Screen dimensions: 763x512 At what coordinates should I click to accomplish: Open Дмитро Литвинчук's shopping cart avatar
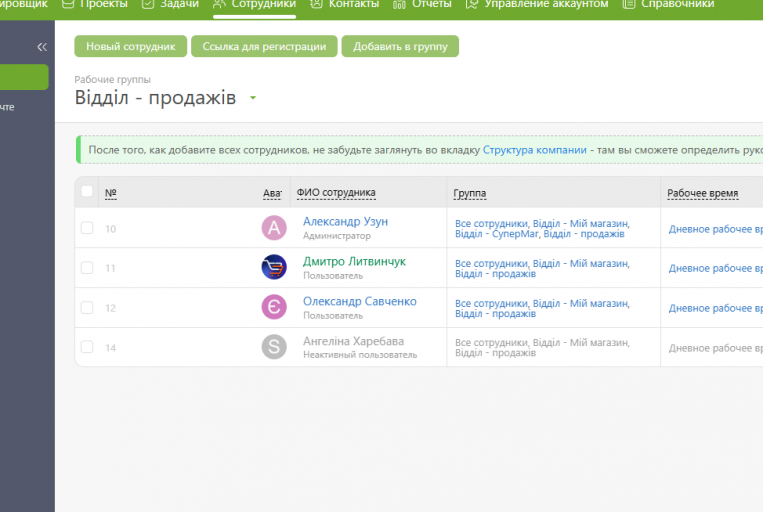(x=274, y=267)
